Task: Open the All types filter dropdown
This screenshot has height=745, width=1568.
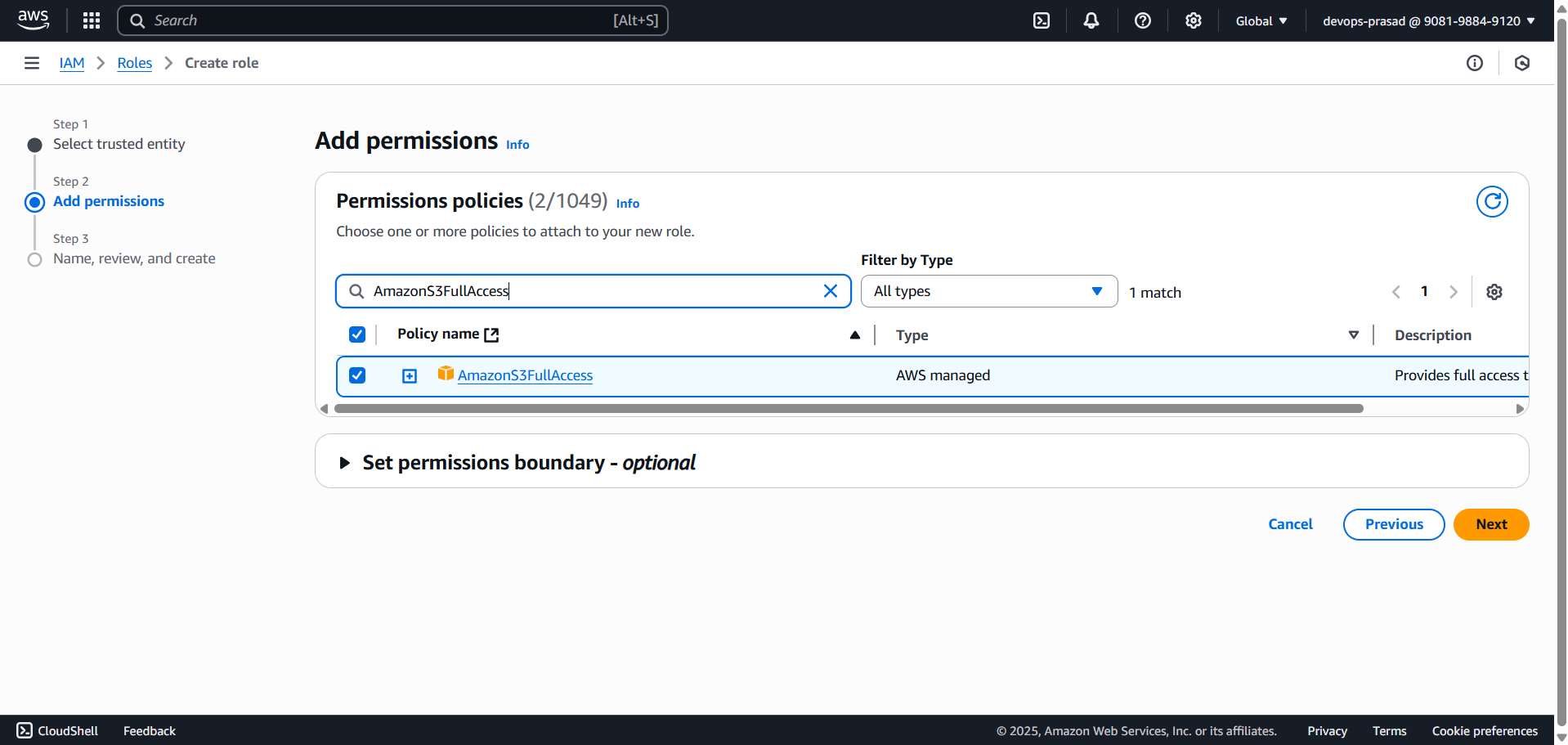Action: click(988, 290)
